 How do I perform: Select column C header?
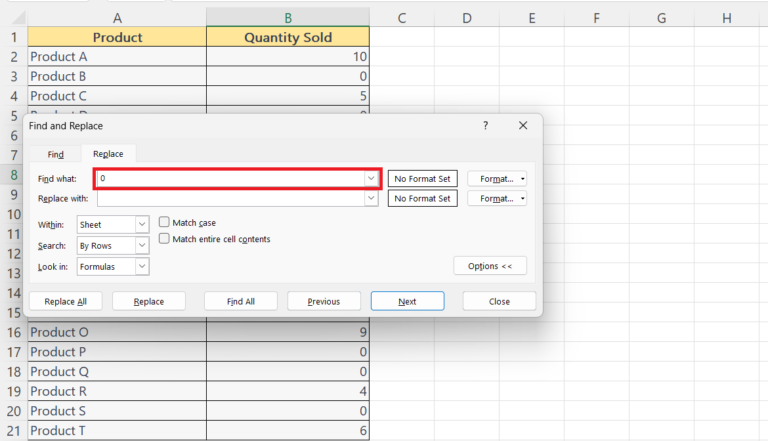coord(401,18)
